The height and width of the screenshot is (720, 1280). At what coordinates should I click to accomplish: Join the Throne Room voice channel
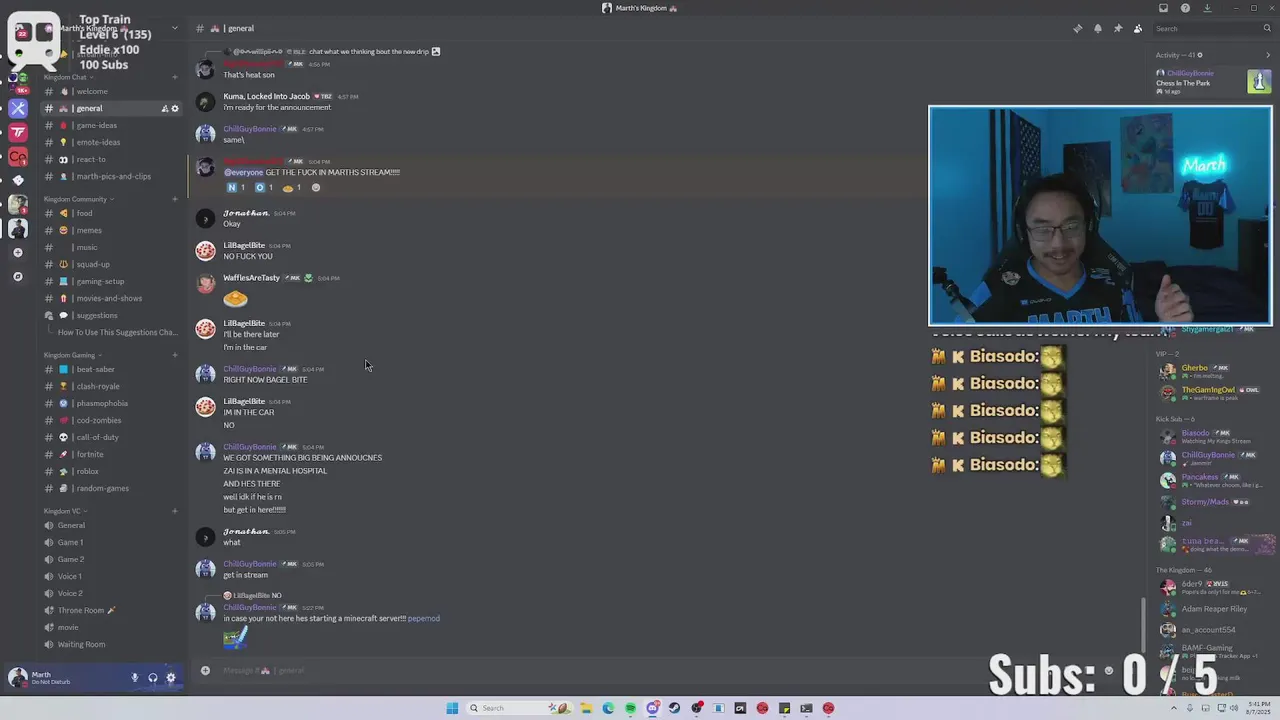point(112,610)
